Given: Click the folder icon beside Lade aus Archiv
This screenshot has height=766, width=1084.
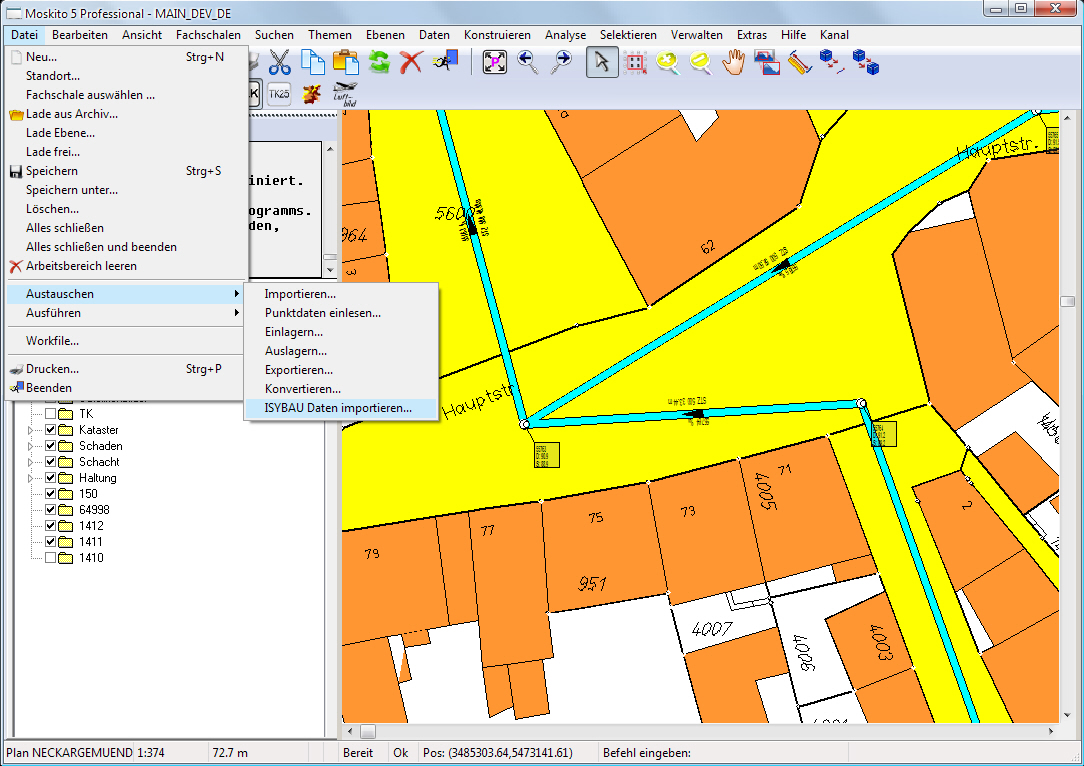Looking at the screenshot, I should pyautogui.click(x=16, y=115).
